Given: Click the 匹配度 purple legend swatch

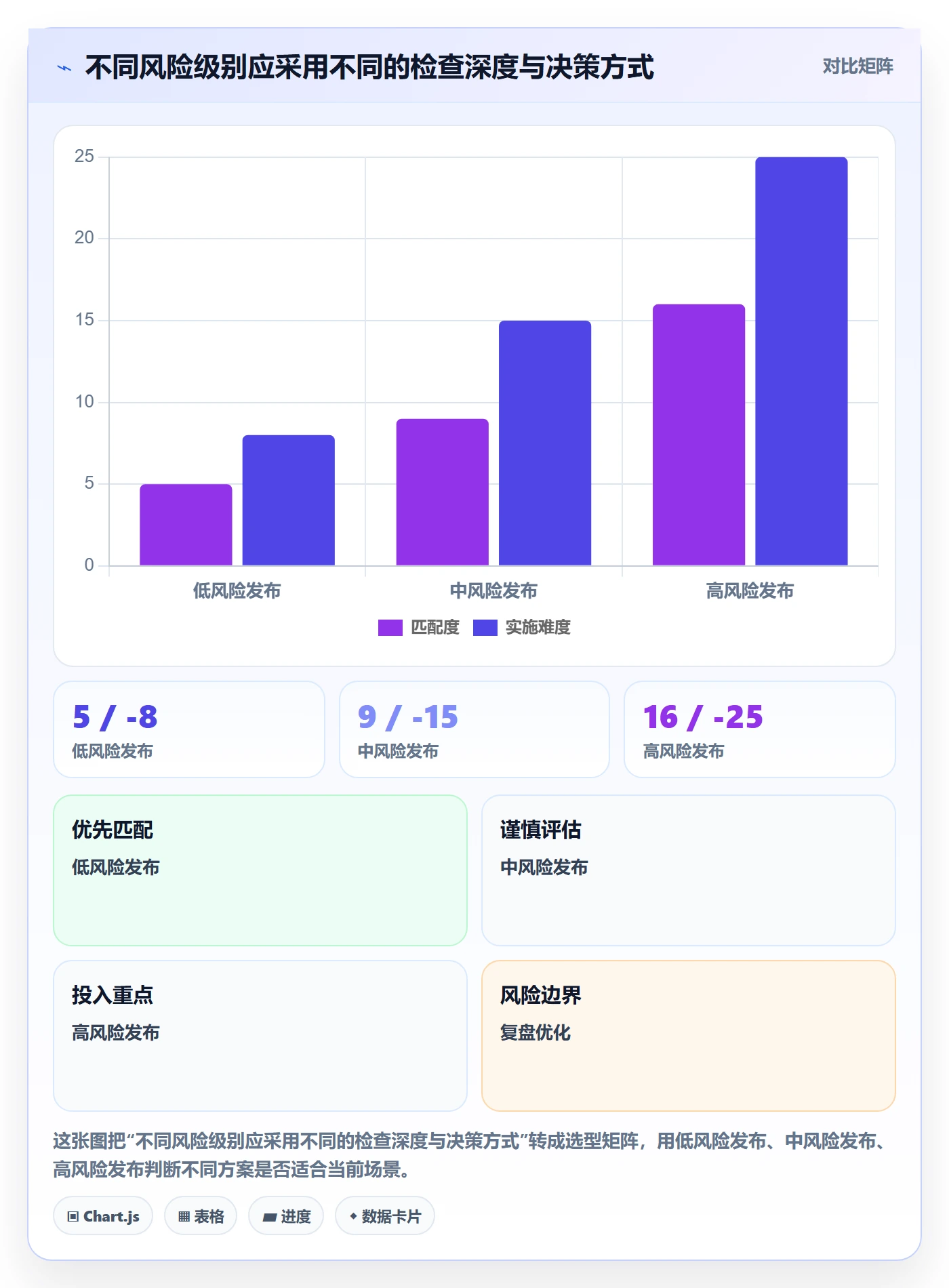Looking at the screenshot, I should [390, 628].
